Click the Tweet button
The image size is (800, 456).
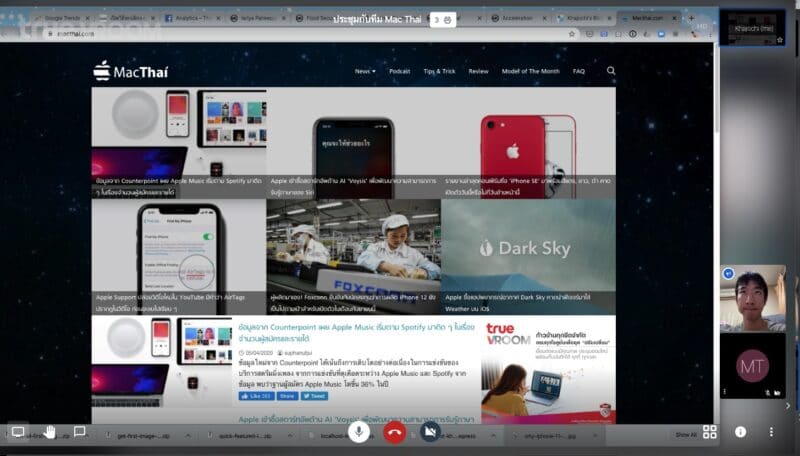(x=314, y=396)
